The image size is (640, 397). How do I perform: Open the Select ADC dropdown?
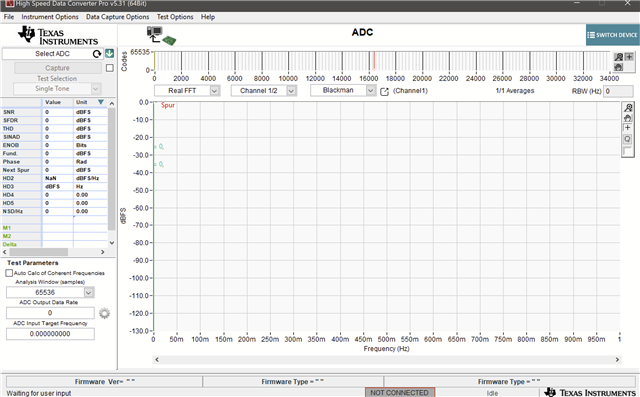52,54
